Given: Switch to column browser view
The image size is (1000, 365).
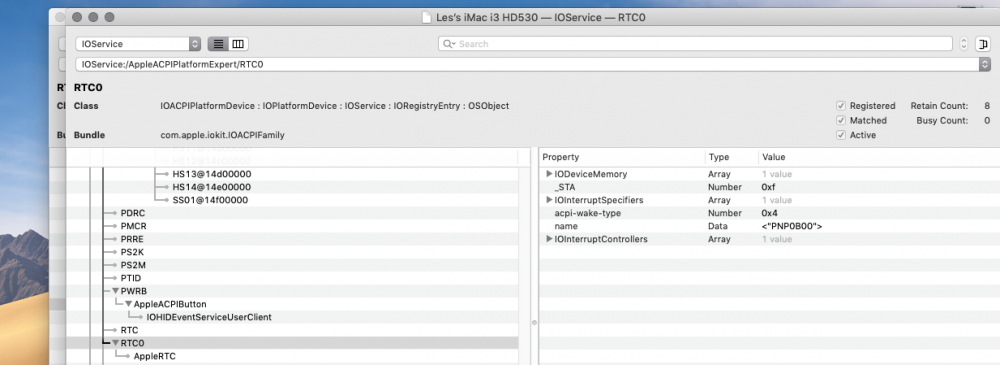Looking at the screenshot, I should point(239,44).
